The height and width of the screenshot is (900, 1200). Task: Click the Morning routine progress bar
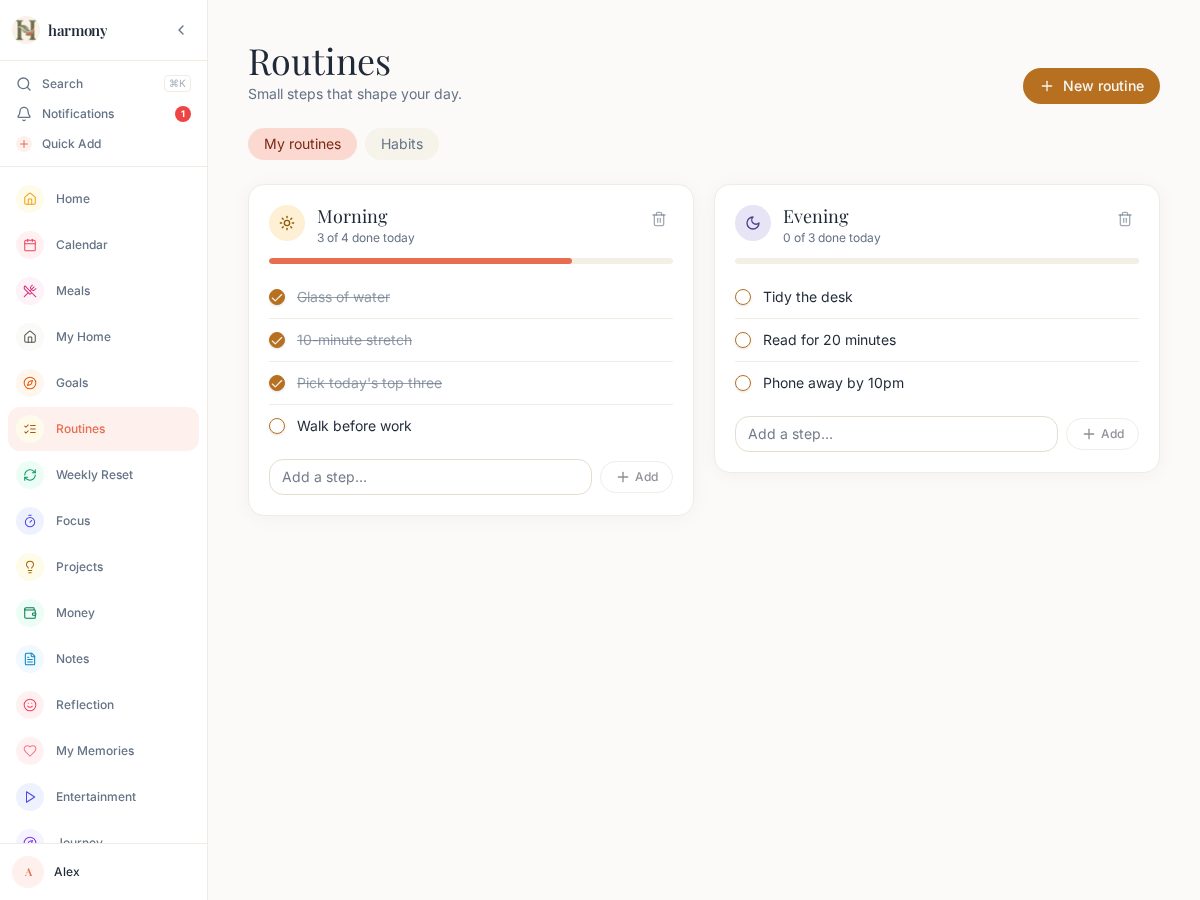471,261
